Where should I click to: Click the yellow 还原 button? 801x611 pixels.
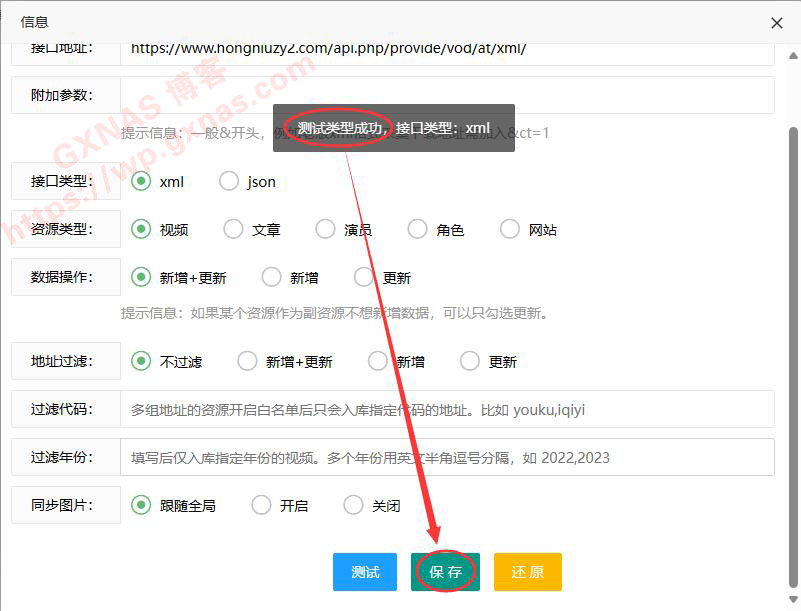pos(527,572)
